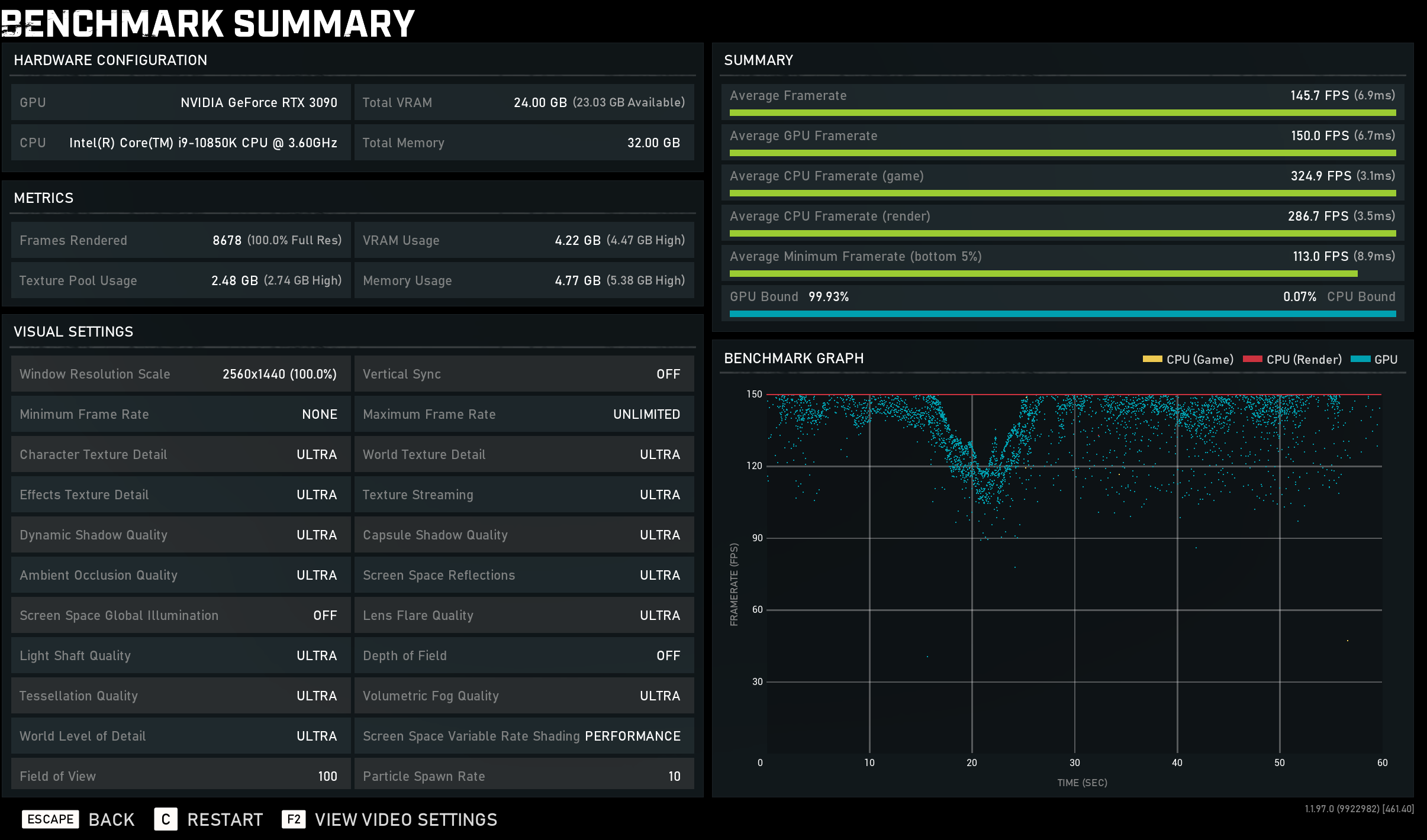Click the ESCAPE key icon
This screenshot has height=840, width=1427.
click(50, 819)
